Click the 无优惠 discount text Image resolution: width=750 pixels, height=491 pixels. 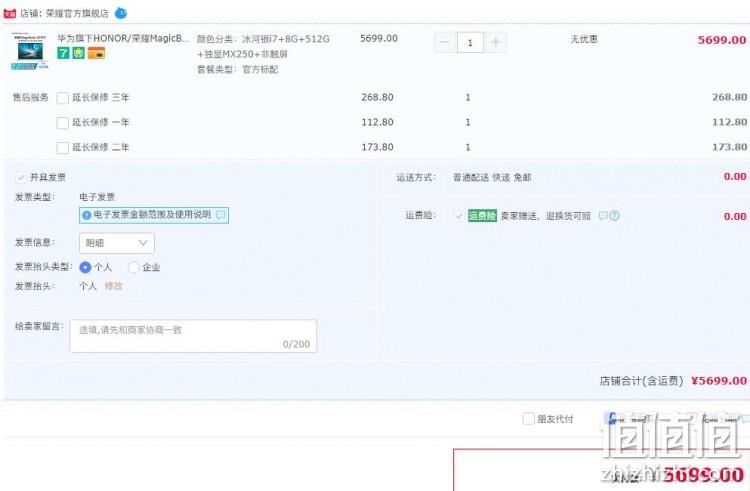[x=584, y=39]
